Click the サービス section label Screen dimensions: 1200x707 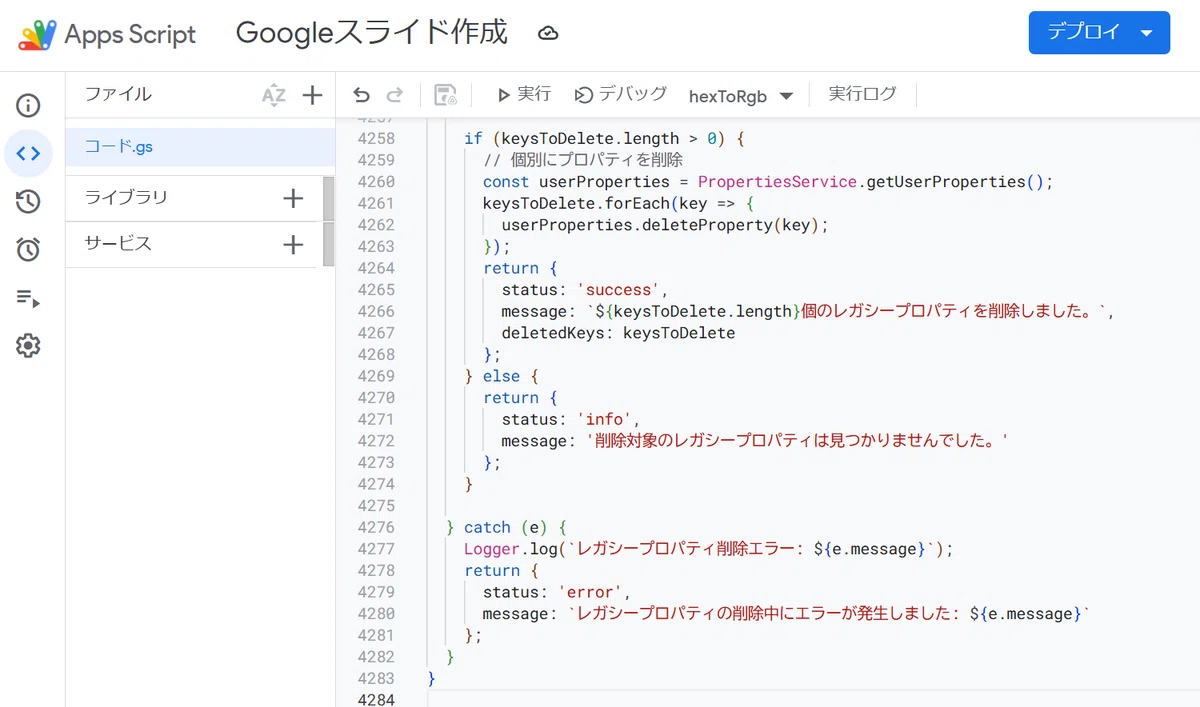(118, 244)
